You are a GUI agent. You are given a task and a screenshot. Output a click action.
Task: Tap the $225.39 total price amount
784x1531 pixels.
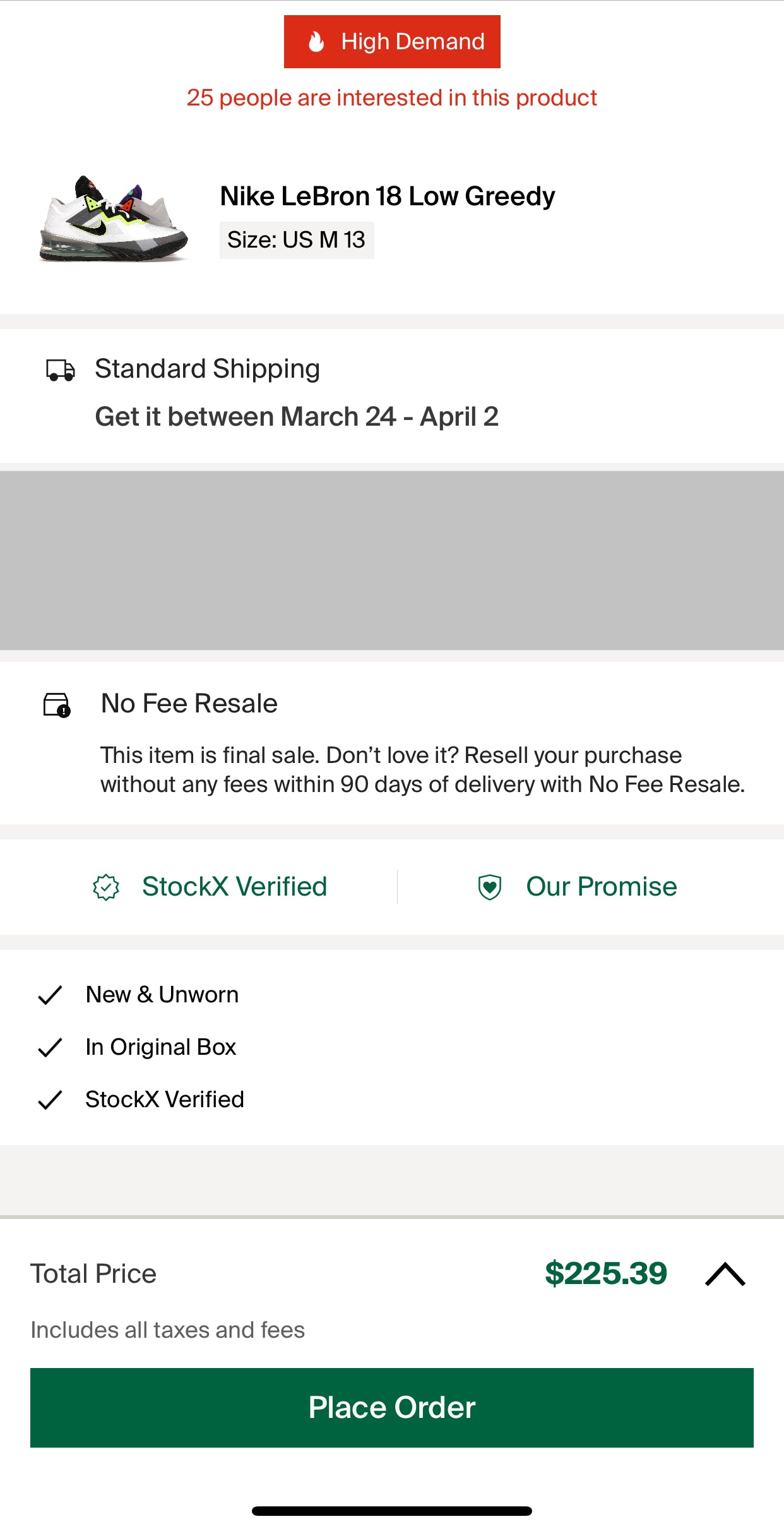pyautogui.click(x=605, y=1273)
